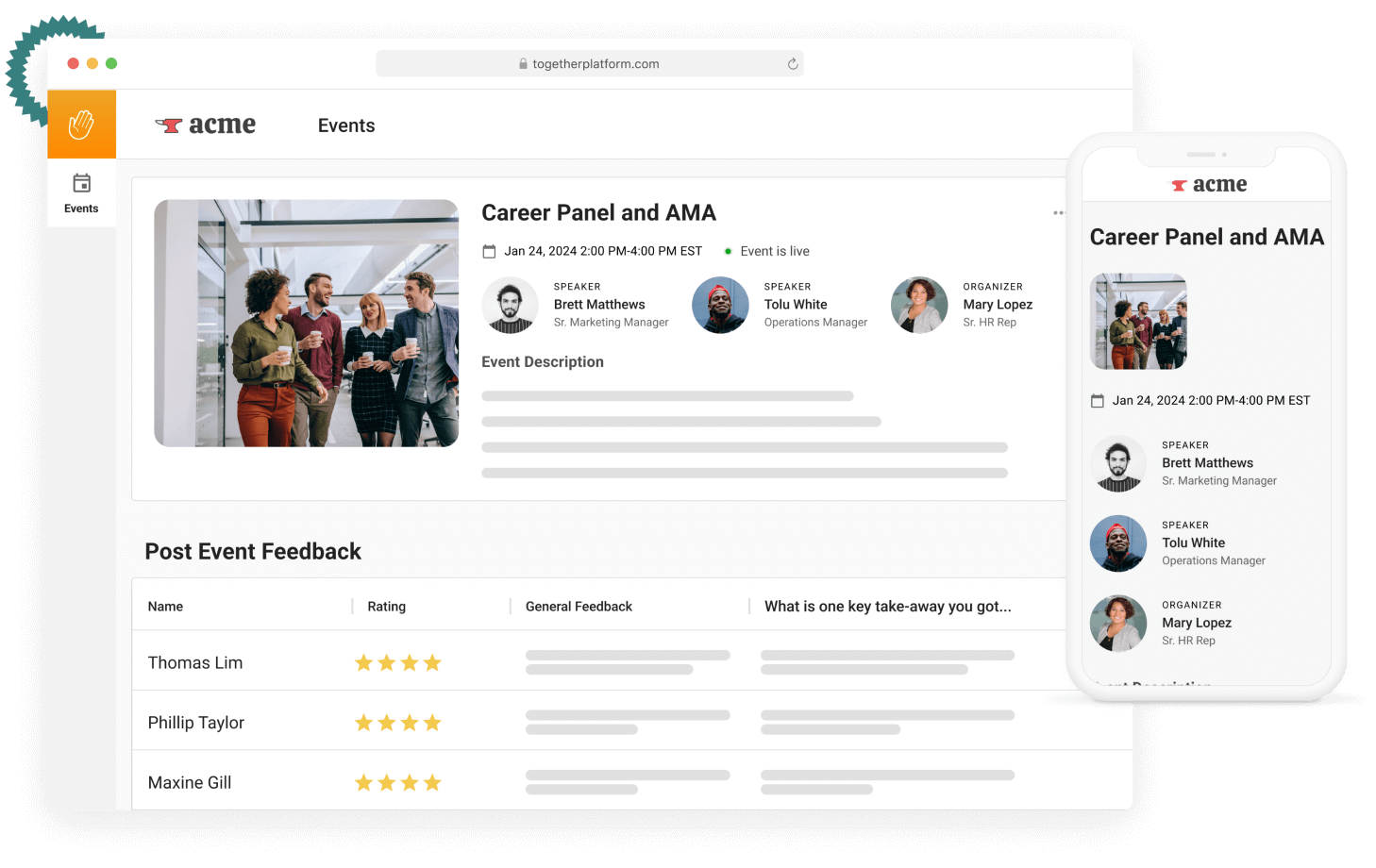Tap Career Panel and AMA title on phone
1376x868 pixels.
[x=1207, y=238]
